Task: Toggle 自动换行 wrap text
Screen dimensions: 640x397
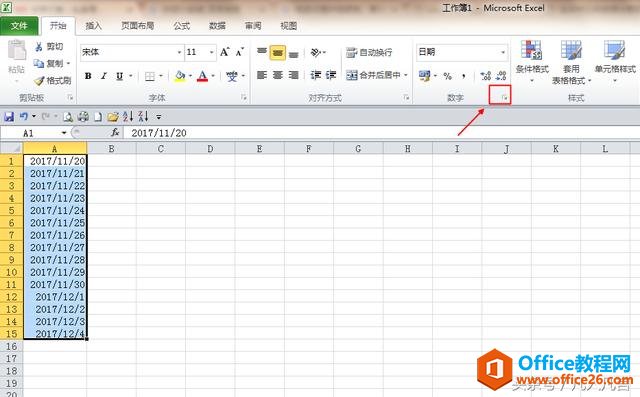Action: pos(369,52)
